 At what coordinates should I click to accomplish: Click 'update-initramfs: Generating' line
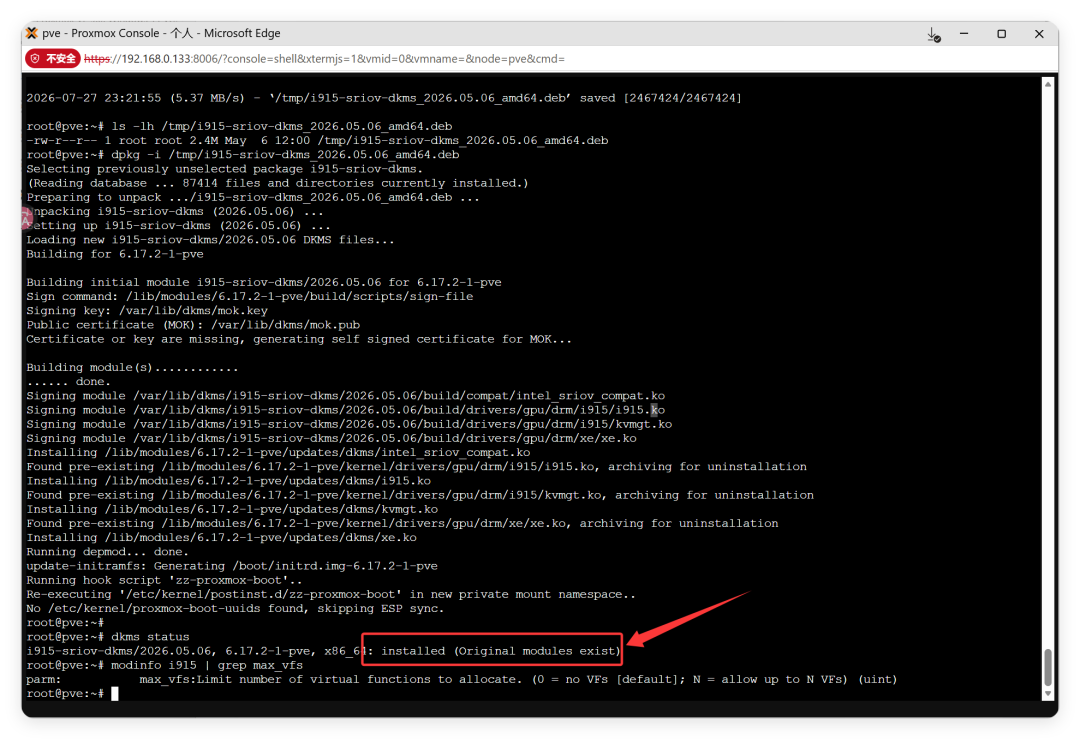pyautogui.click(x=232, y=566)
